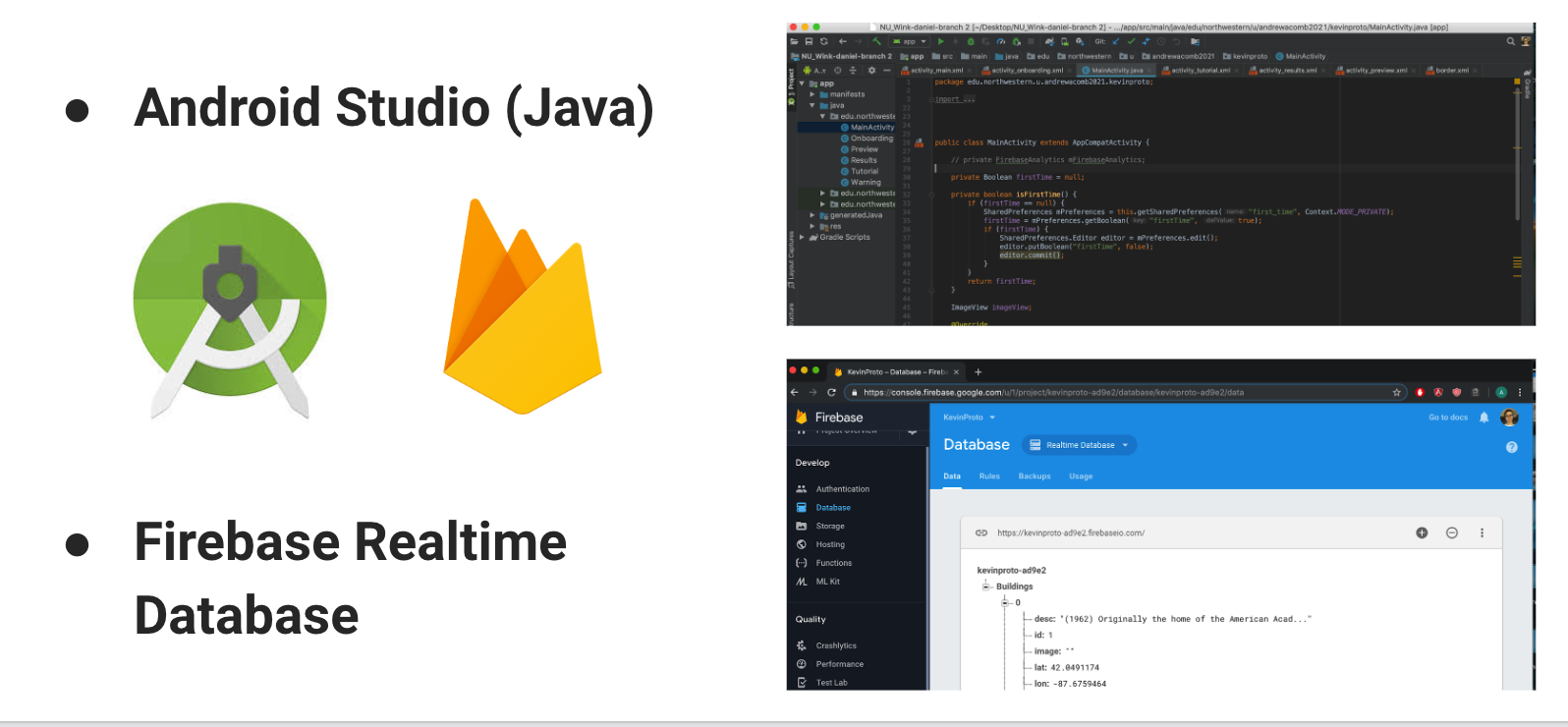Open Performance in Firebase sidebar
1568x727 pixels.
tap(839, 664)
